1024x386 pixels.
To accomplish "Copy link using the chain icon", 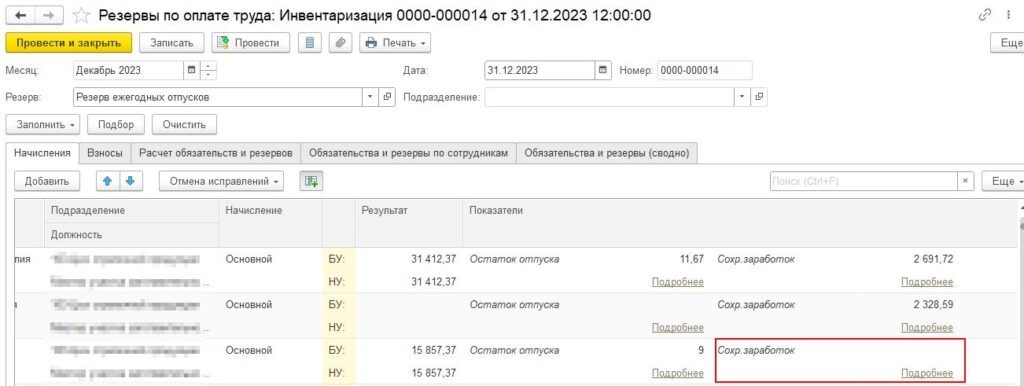I will click(x=985, y=15).
